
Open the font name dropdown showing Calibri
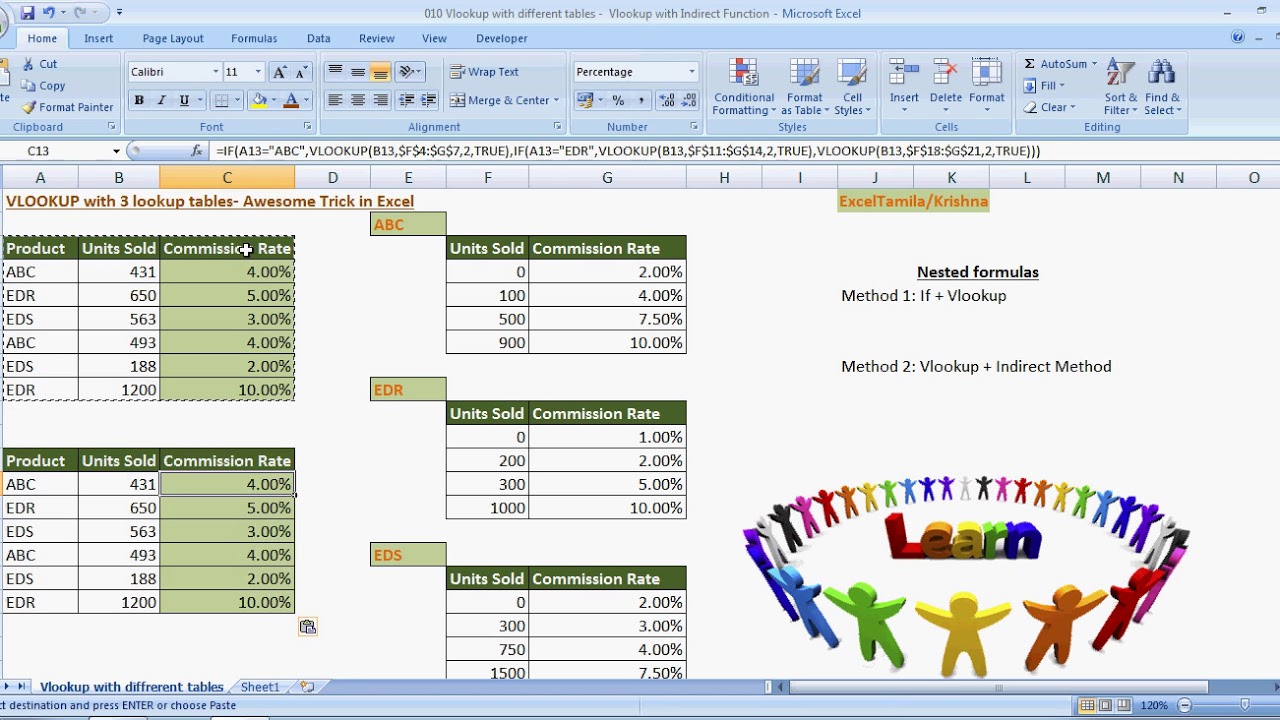215,72
